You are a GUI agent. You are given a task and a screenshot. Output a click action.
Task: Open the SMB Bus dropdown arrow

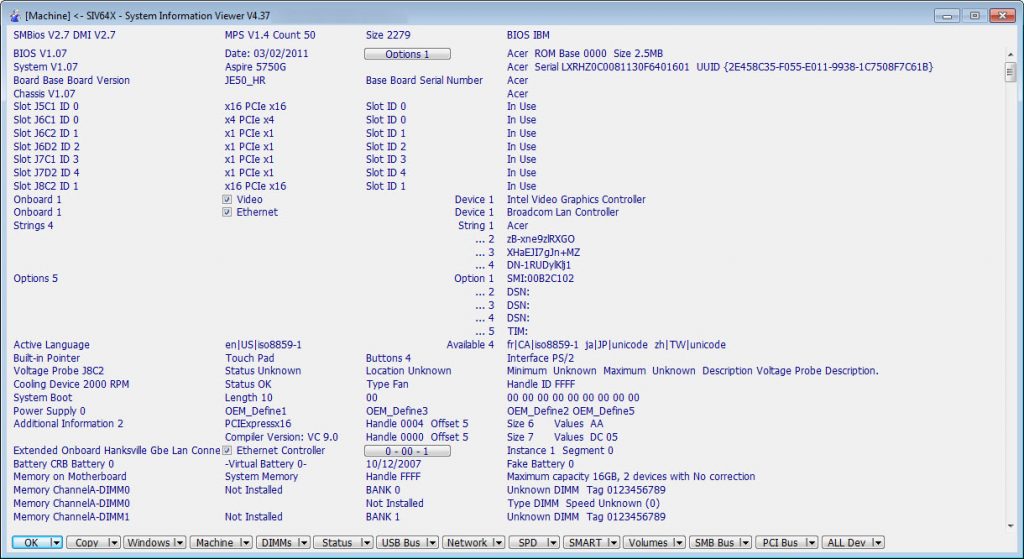tap(745, 543)
